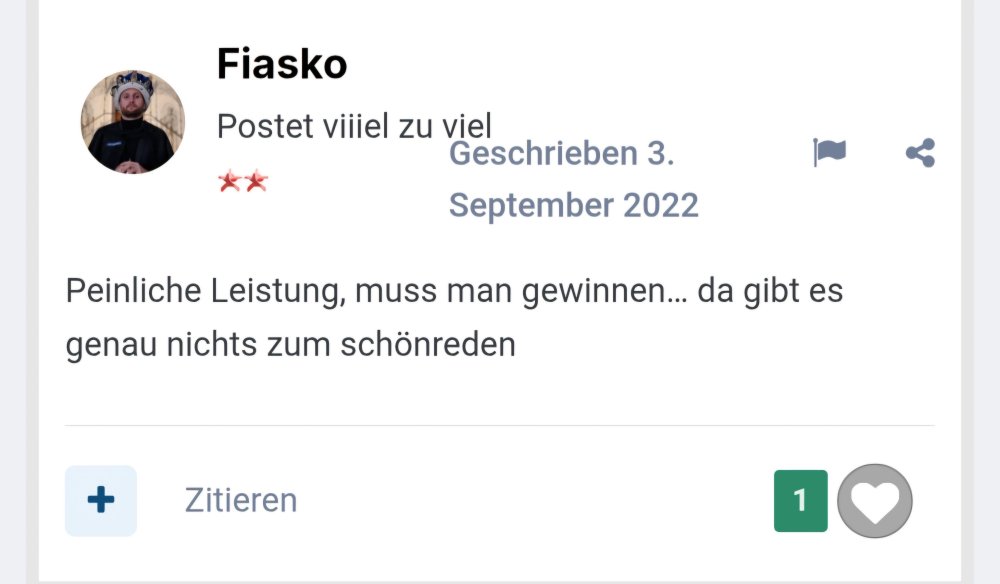Click the "genau nichts zum schönreden" line
This screenshot has width=1000, height=584.
tap(290, 345)
